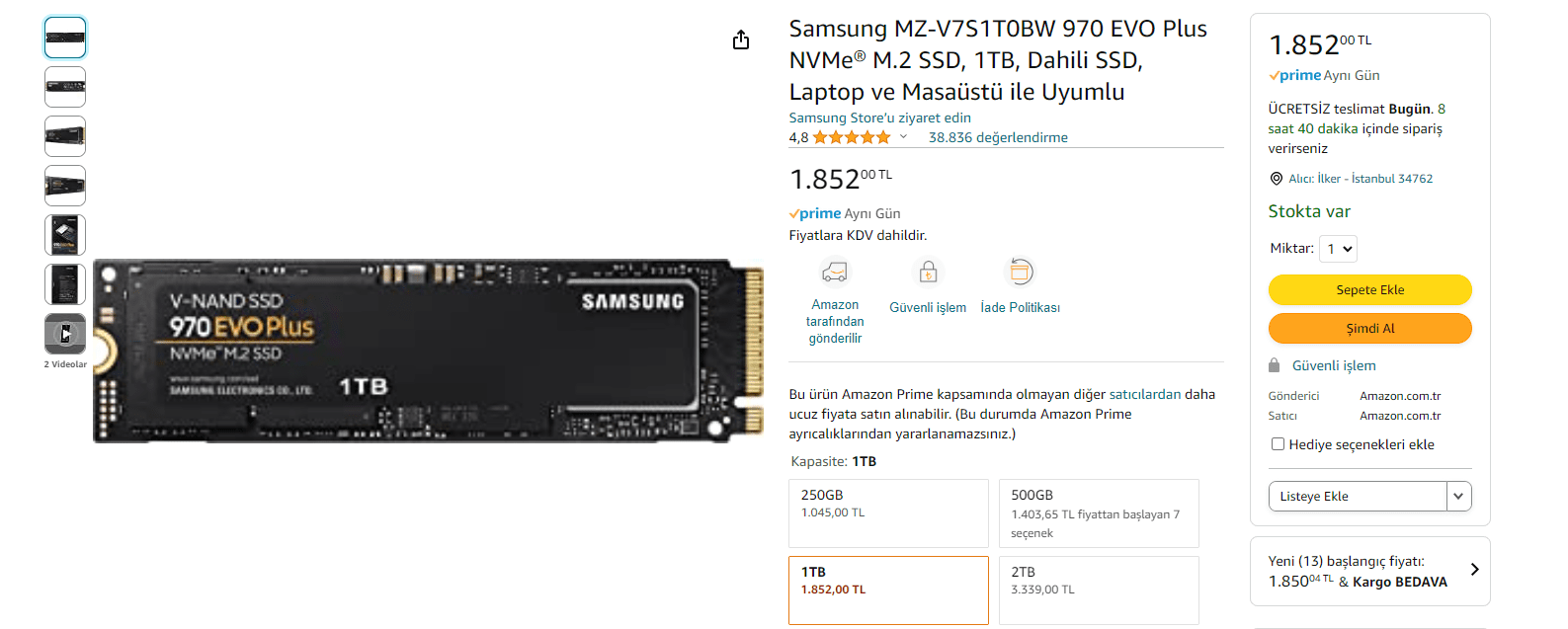Click the padlock icon beside Güvenli işlem
This screenshot has width=1568, height=629.
coord(1275,365)
